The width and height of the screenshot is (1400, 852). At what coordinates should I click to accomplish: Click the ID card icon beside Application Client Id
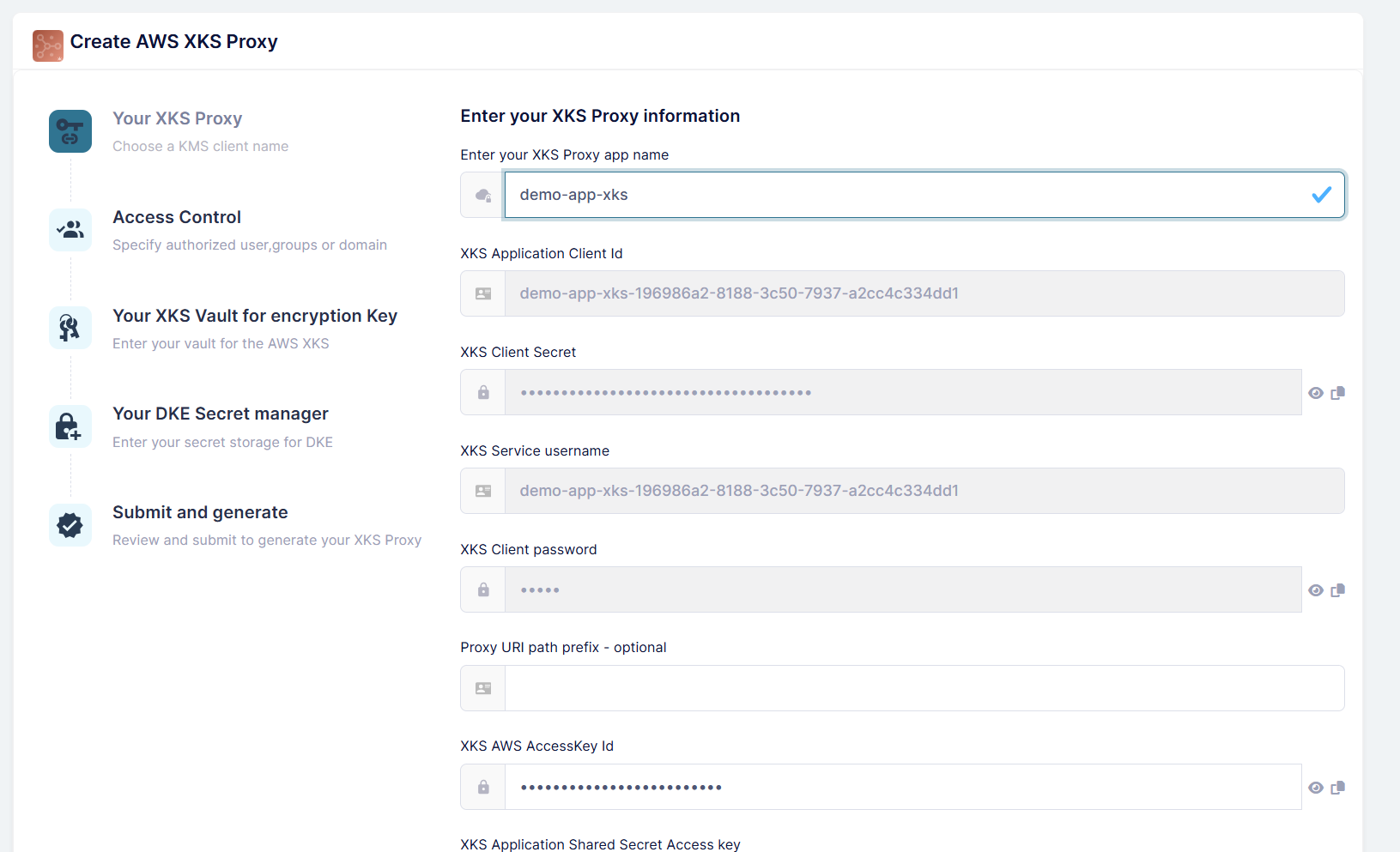click(x=483, y=293)
